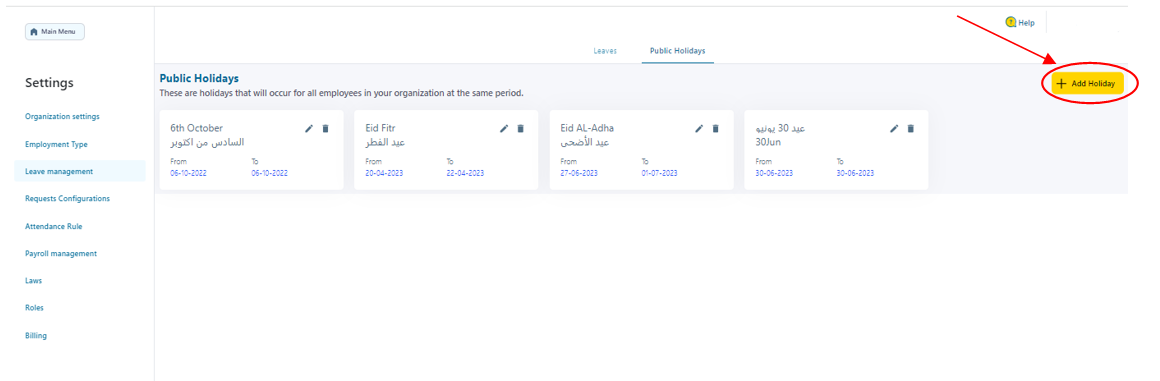Go to Attendance Rule settings
Screen dimensions: 1160x381
tap(53, 226)
